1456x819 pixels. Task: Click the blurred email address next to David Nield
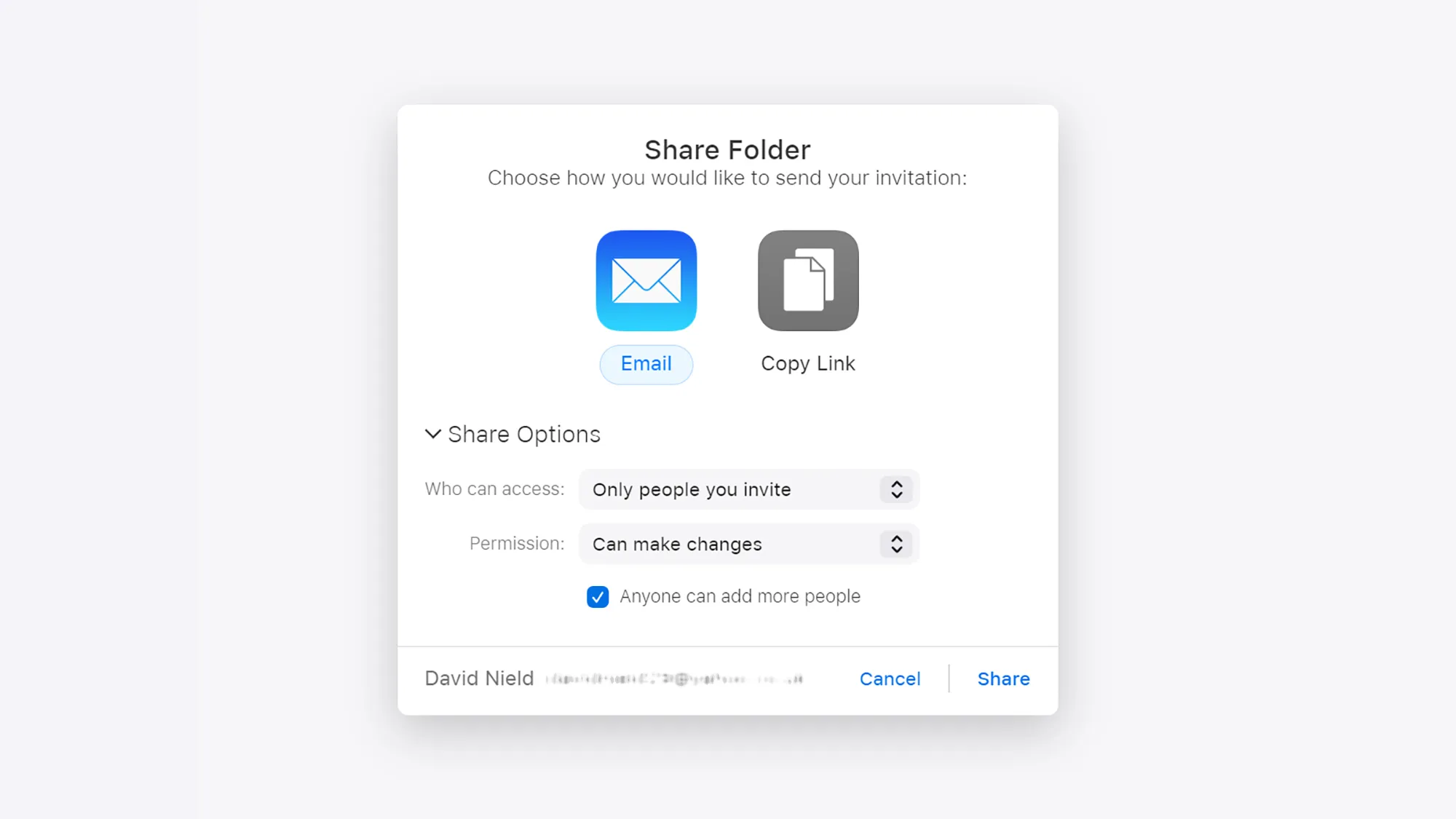point(674,679)
